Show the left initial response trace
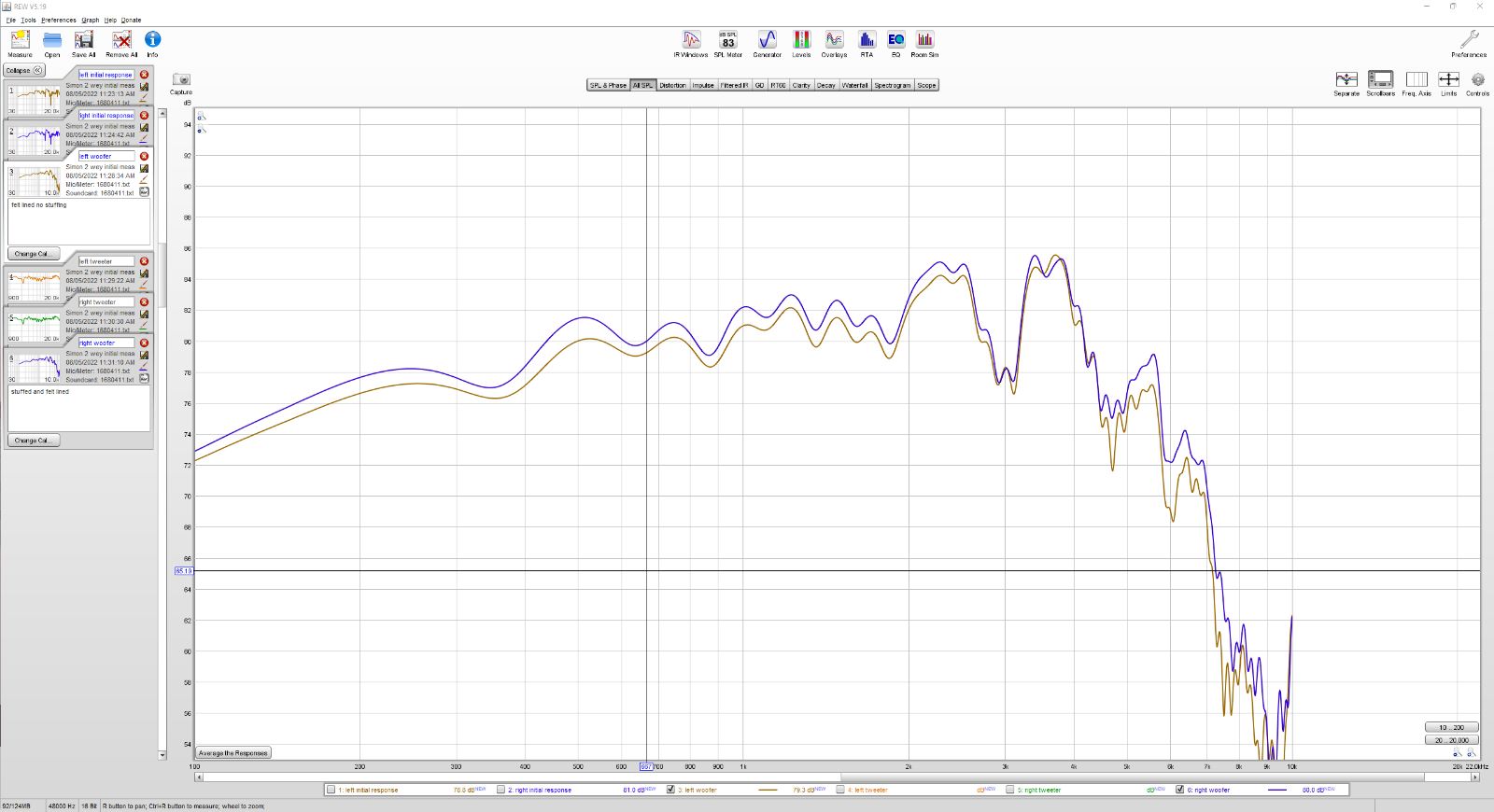This screenshot has width=1494, height=812. tap(331, 790)
